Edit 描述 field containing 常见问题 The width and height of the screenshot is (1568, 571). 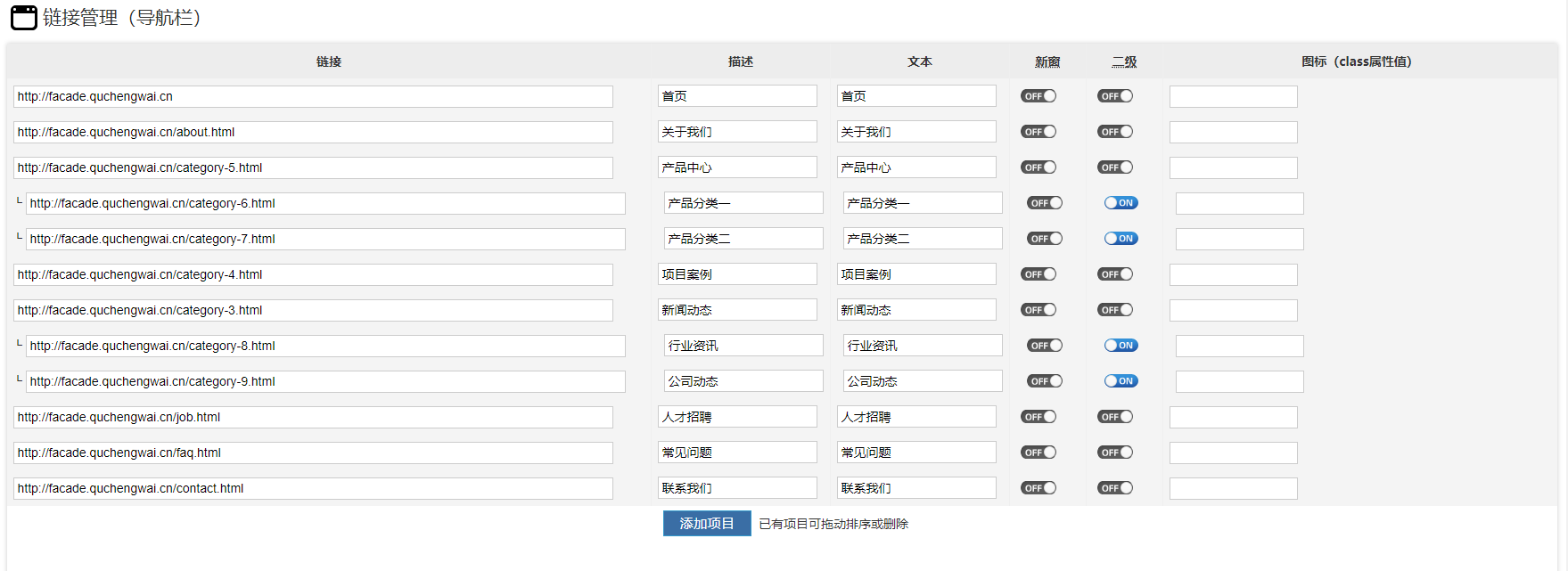(737, 453)
